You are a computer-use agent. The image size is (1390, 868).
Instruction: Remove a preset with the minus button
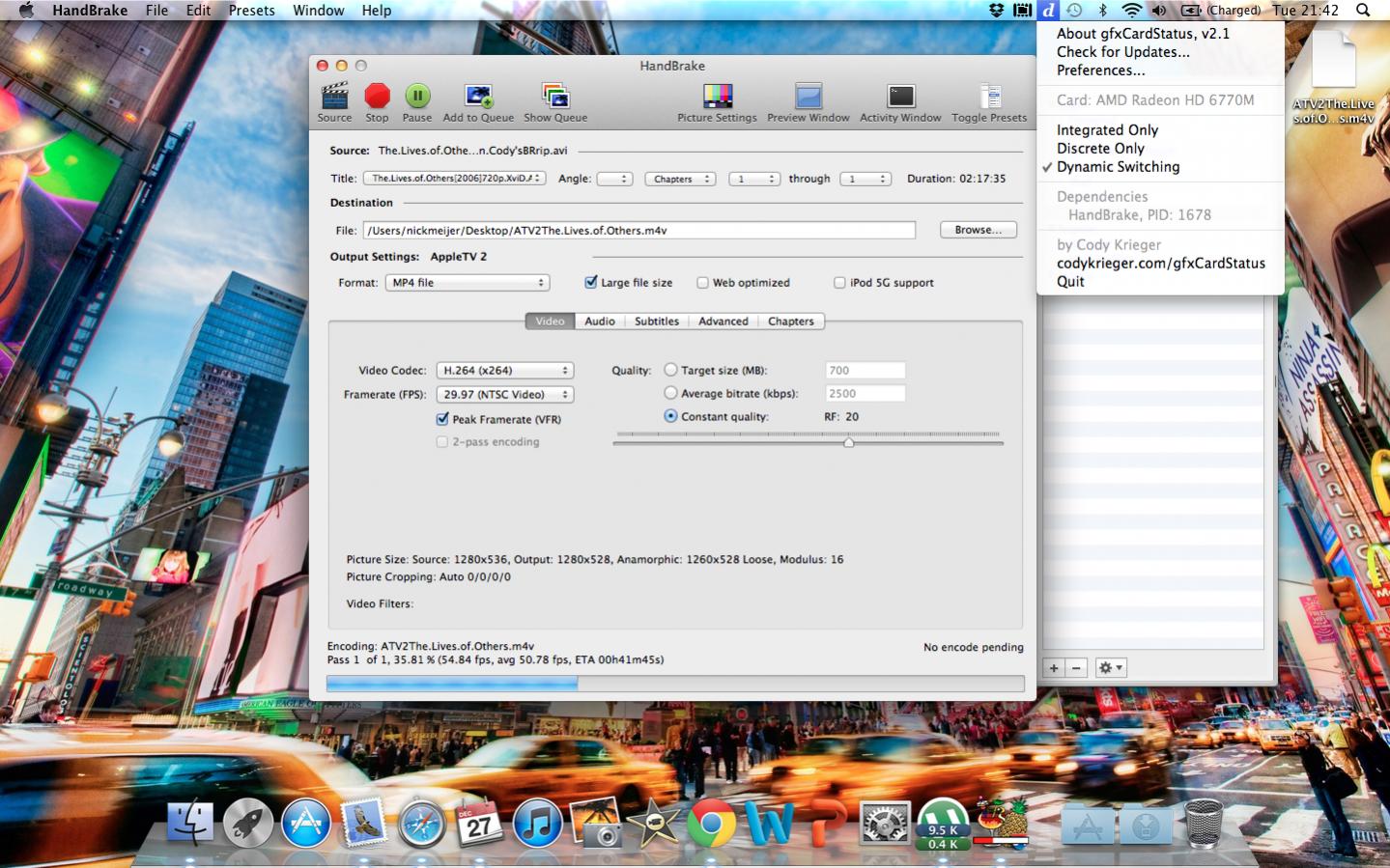(1076, 668)
